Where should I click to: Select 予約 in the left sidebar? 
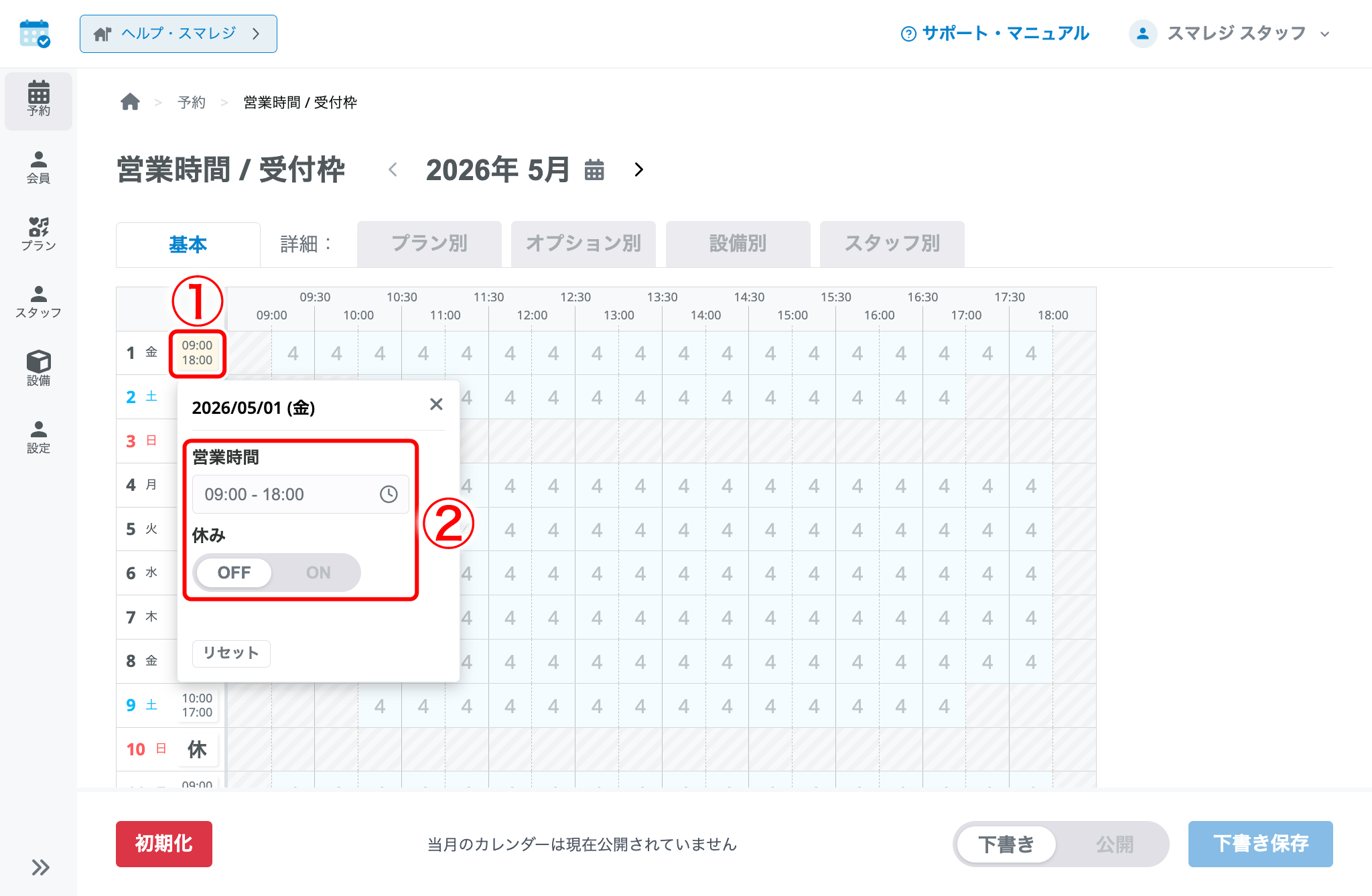(38, 100)
